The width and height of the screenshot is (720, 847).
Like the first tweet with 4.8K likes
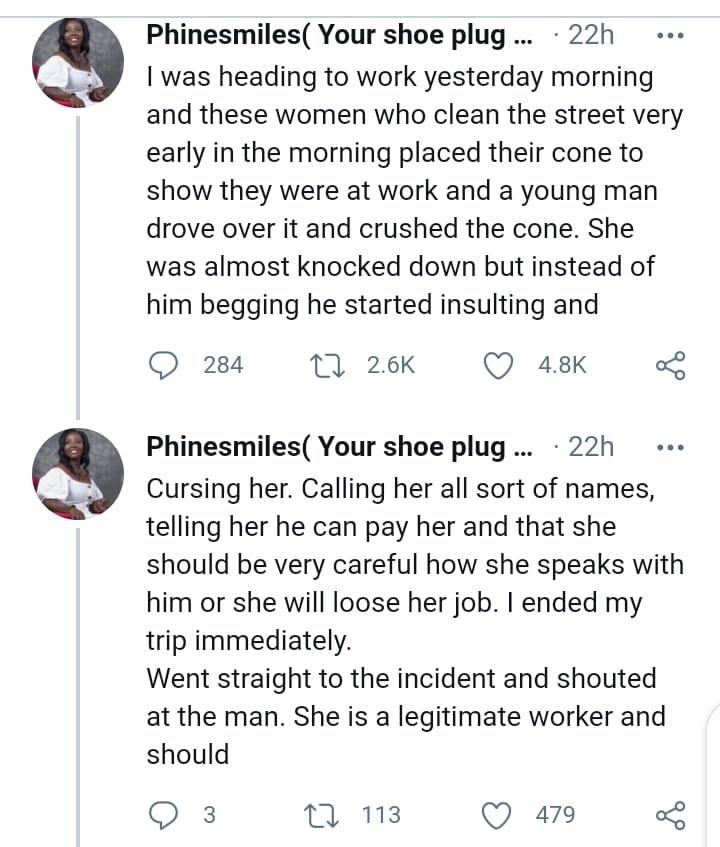(x=497, y=366)
